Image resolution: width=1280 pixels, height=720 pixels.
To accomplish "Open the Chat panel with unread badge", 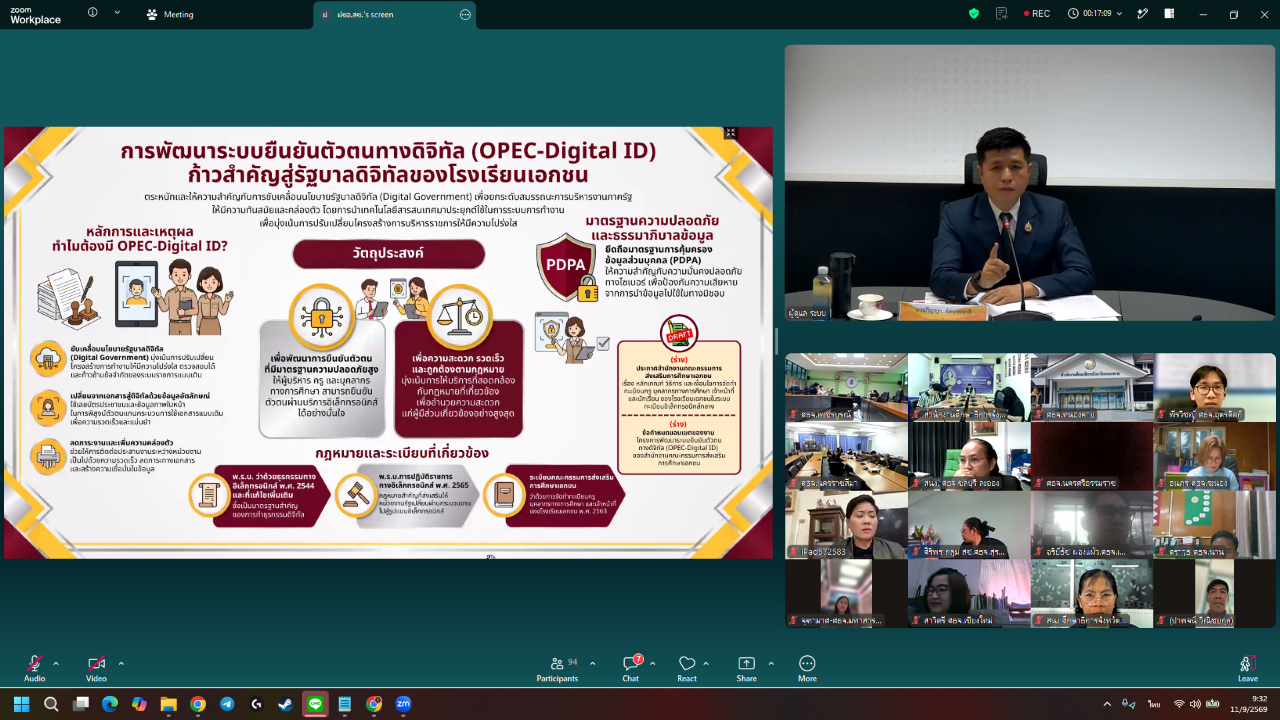I will point(631,668).
